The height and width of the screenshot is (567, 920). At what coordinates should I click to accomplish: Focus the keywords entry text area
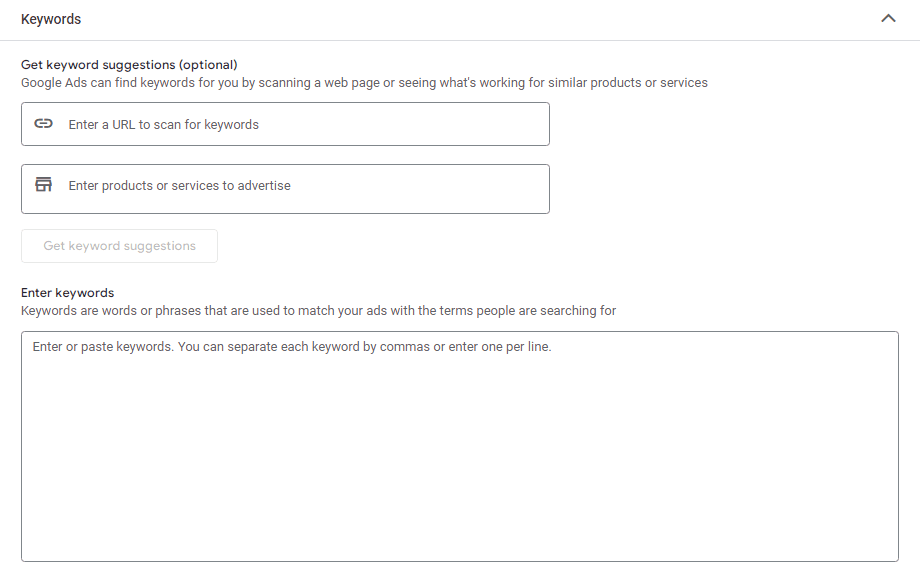(460, 447)
